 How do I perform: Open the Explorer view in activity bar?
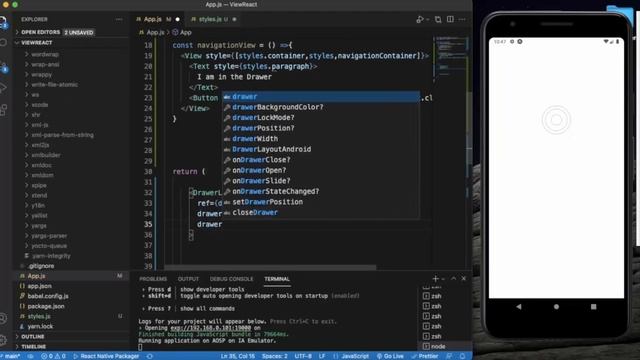(x=3, y=21)
